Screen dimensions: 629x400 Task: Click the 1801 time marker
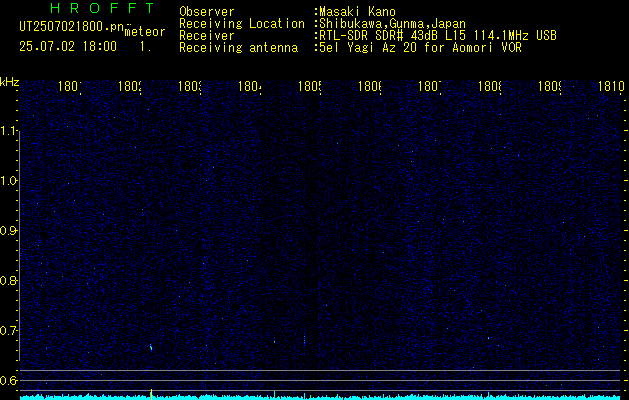click(x=70, y=86)
